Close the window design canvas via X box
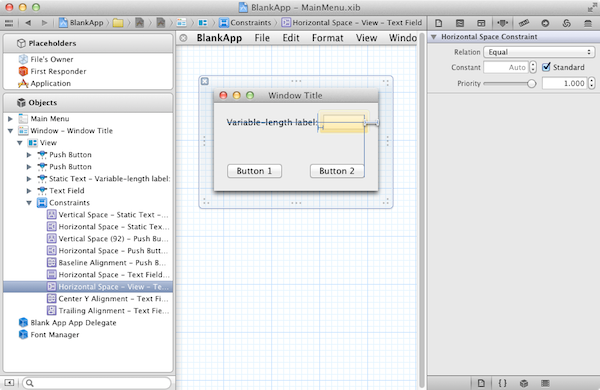Screen dimensions: 600x390 205,81
